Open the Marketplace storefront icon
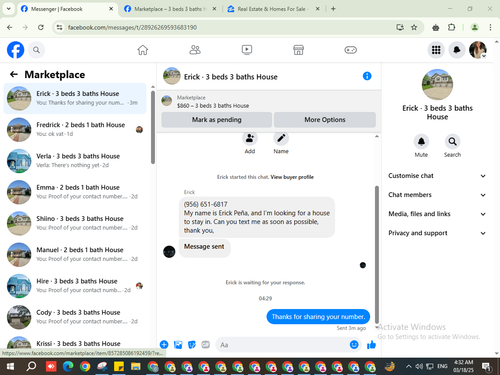The image size is (500, 375). [298, 50]
